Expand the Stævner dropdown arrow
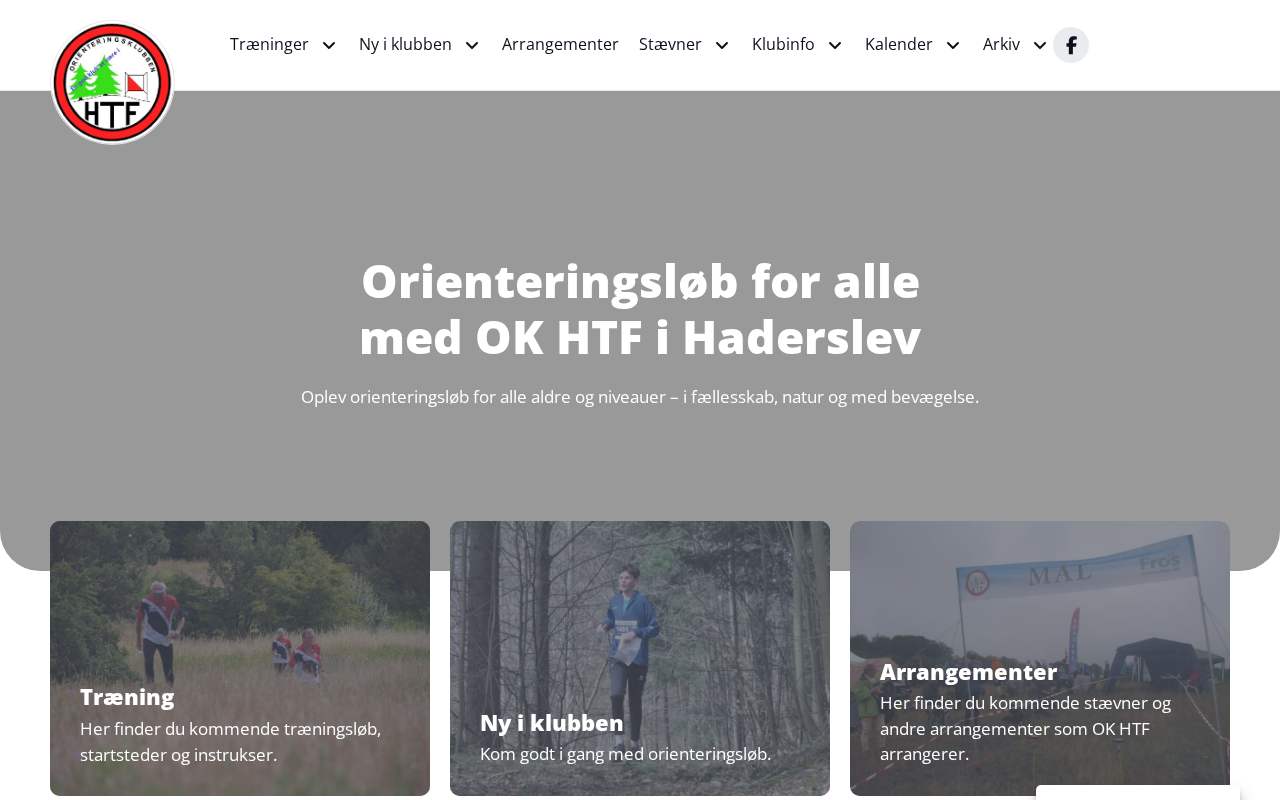This screenshot has height=800, width=1280. [722, 45]
